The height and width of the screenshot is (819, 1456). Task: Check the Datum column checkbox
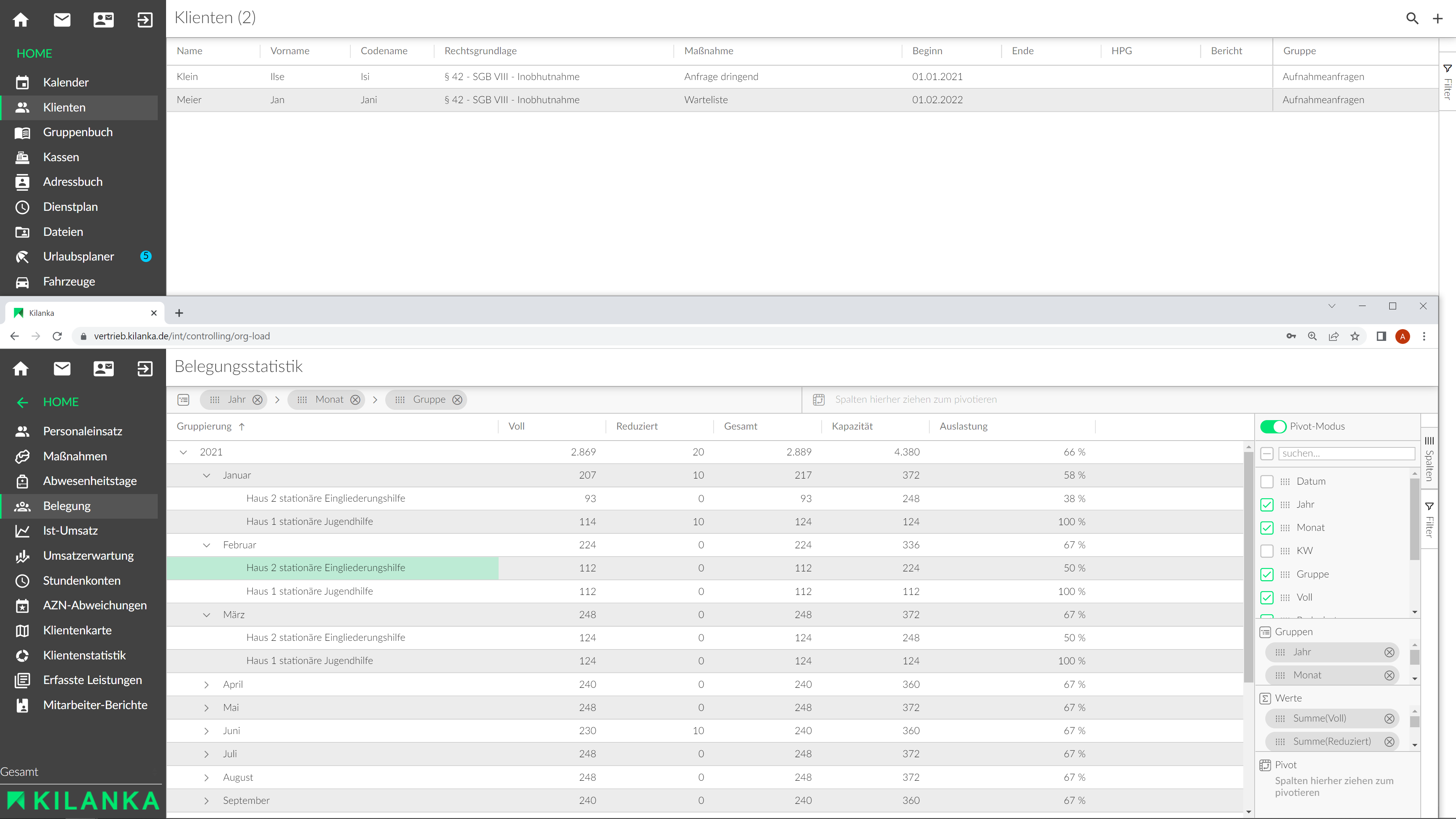[x=1267, y=482]
